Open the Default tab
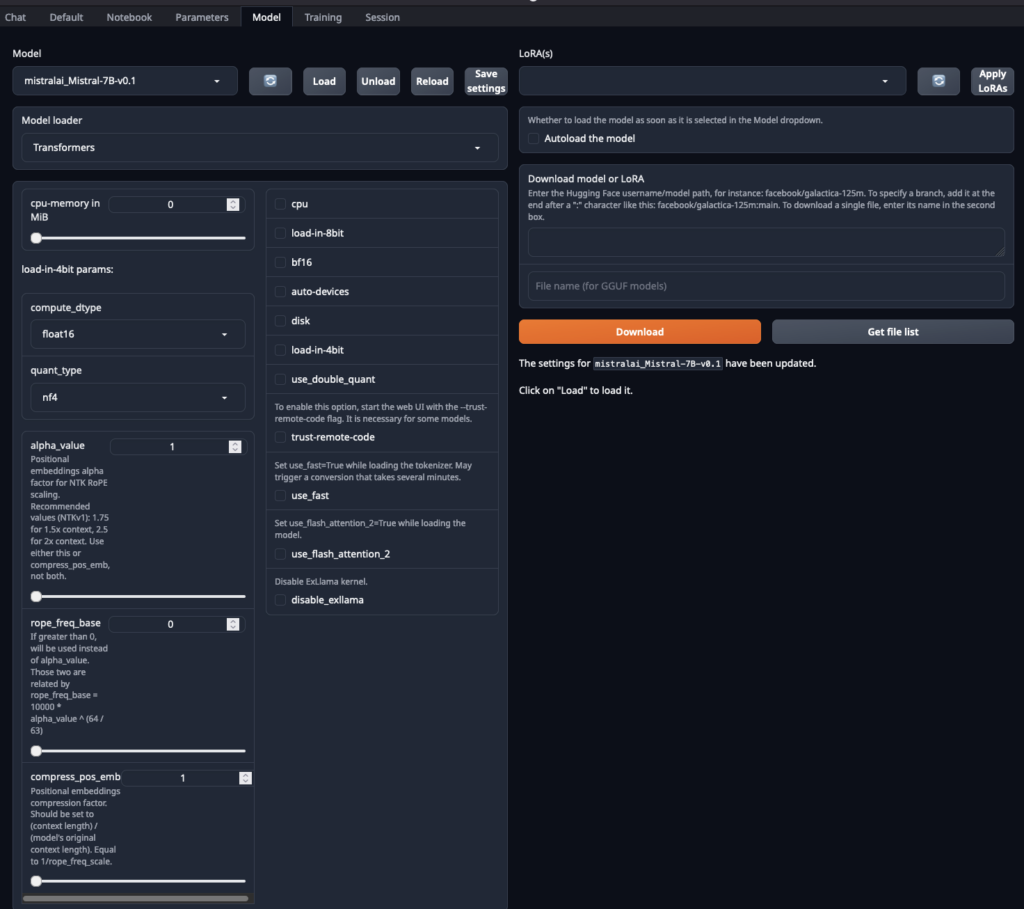This screenshot has width=1024, height=909. 66,17
